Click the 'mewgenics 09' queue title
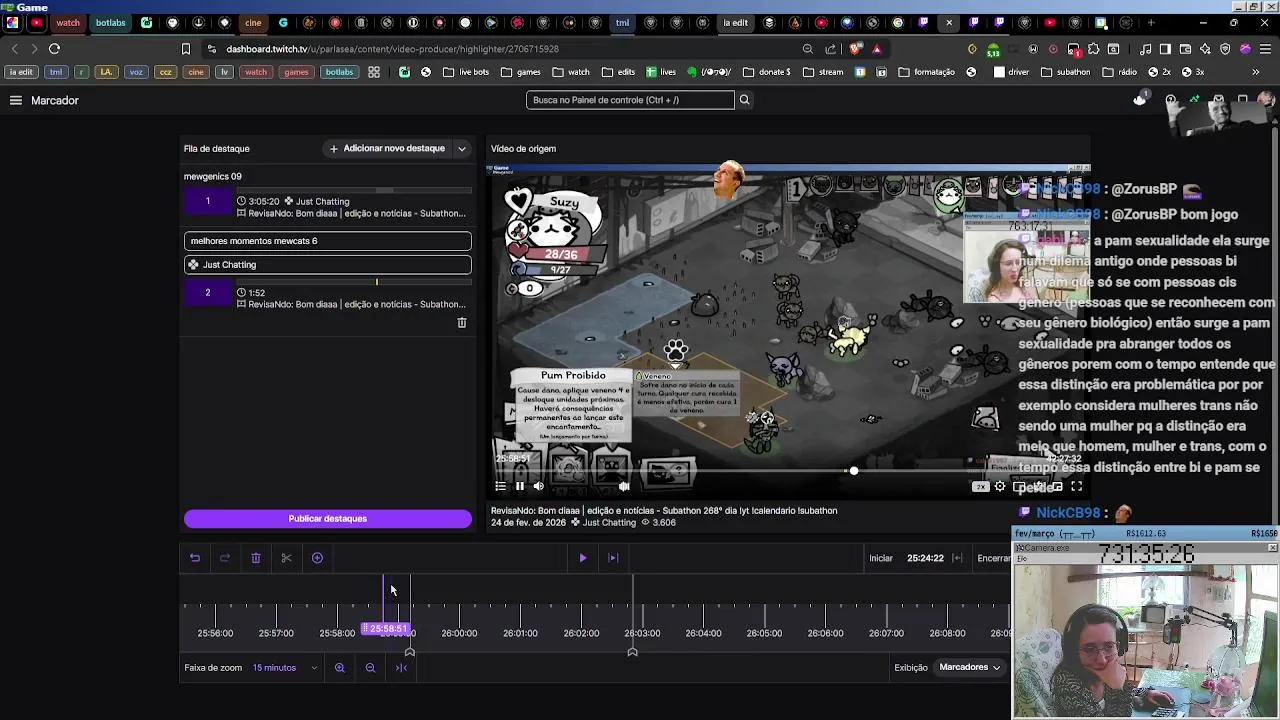 [212, 176]
